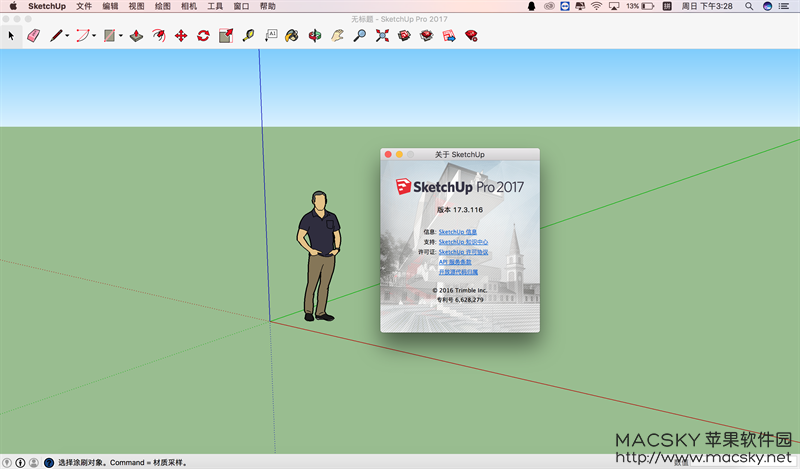Open the 窗口 menu
This screenshot has width=800, height=469.
pos(241,6)
